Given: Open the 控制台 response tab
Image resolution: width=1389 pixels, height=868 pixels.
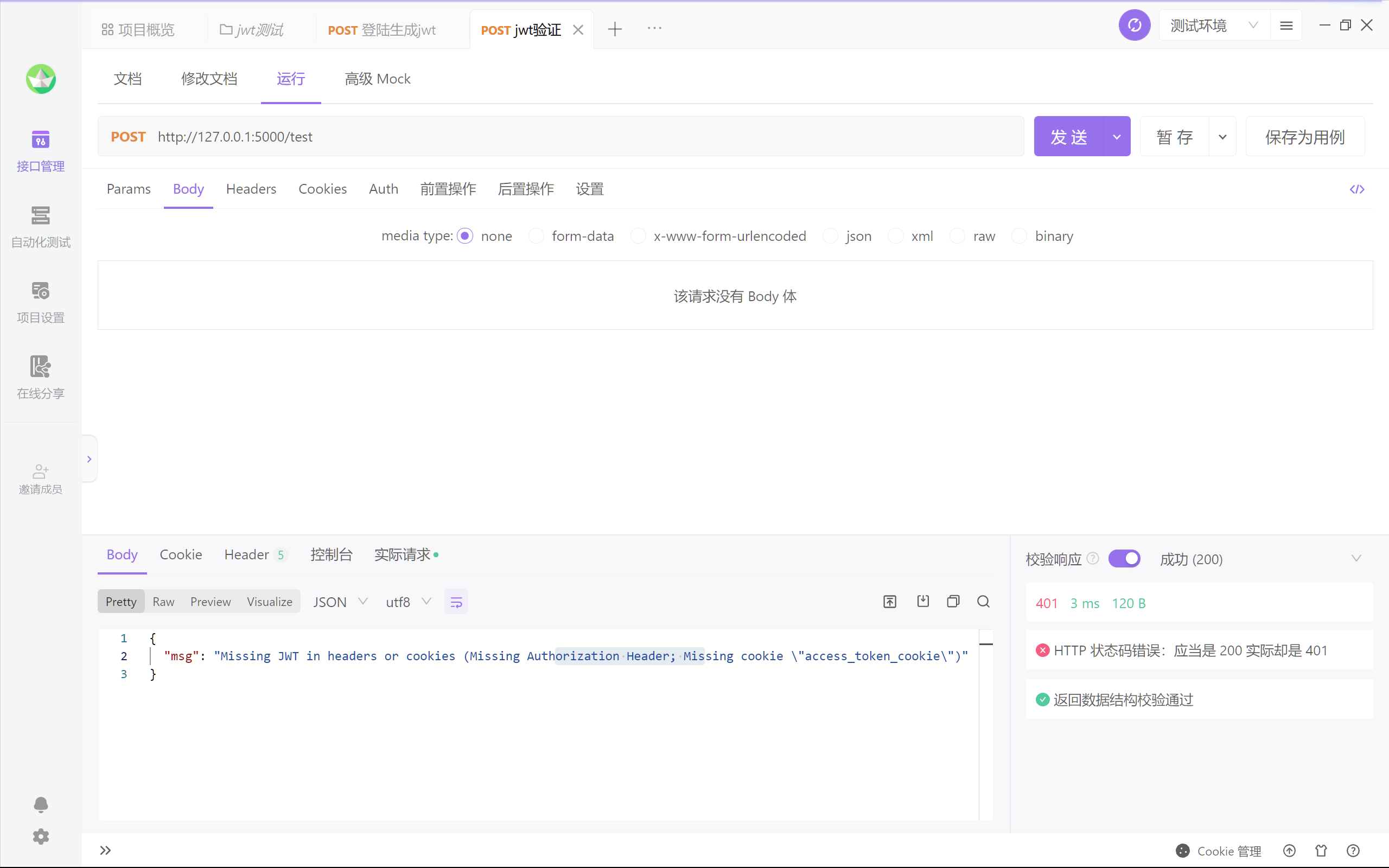Looking at the screenshot, I should tap(331, 554).
